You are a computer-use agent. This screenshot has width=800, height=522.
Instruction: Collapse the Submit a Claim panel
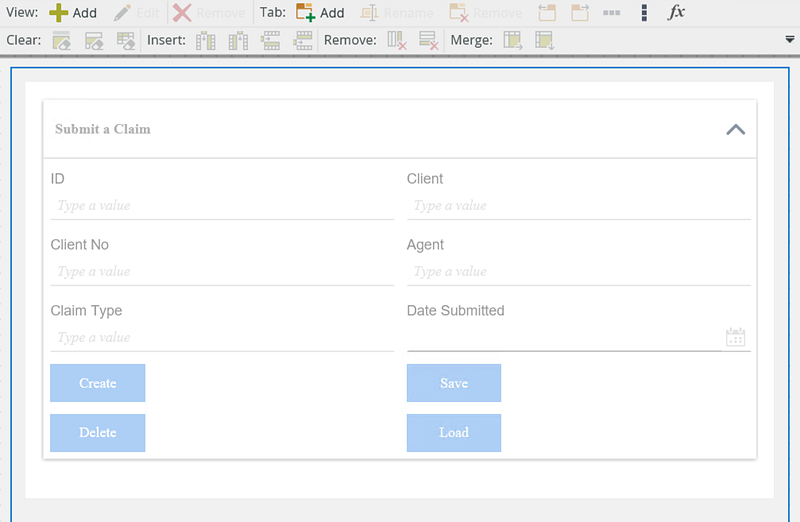click(735, 130)
